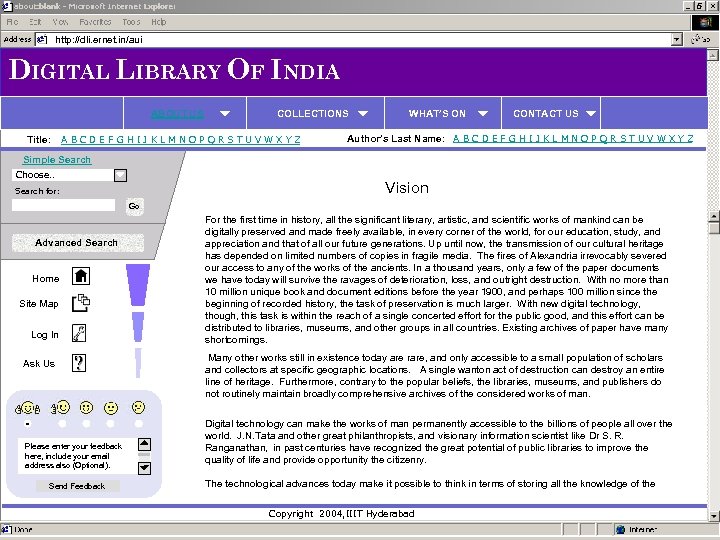
Task: Click the one-thumb-up smiley face
Action: (x=61, y=407)
